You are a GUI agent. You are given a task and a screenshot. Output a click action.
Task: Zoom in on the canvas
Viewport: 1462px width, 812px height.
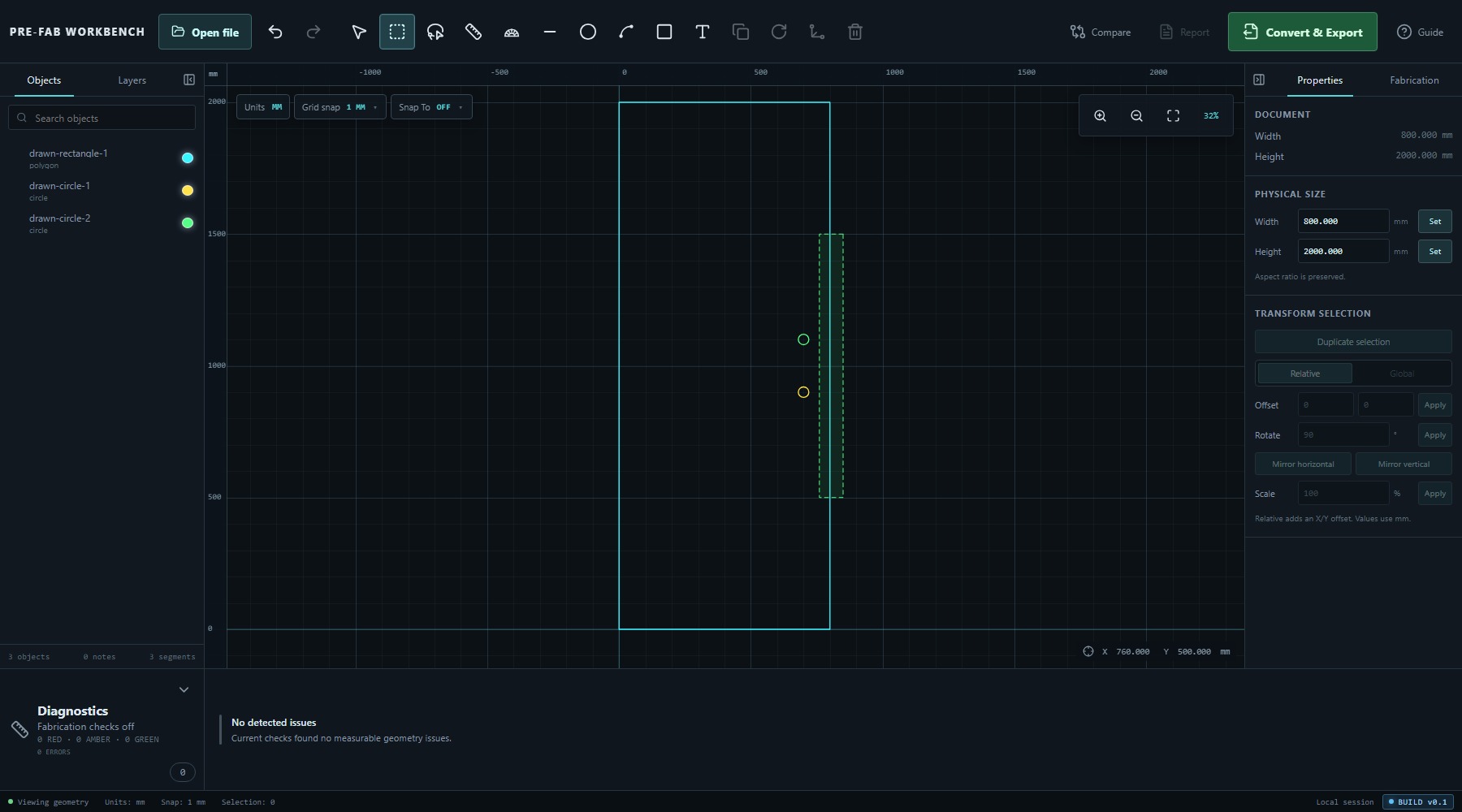point(1100,116)
